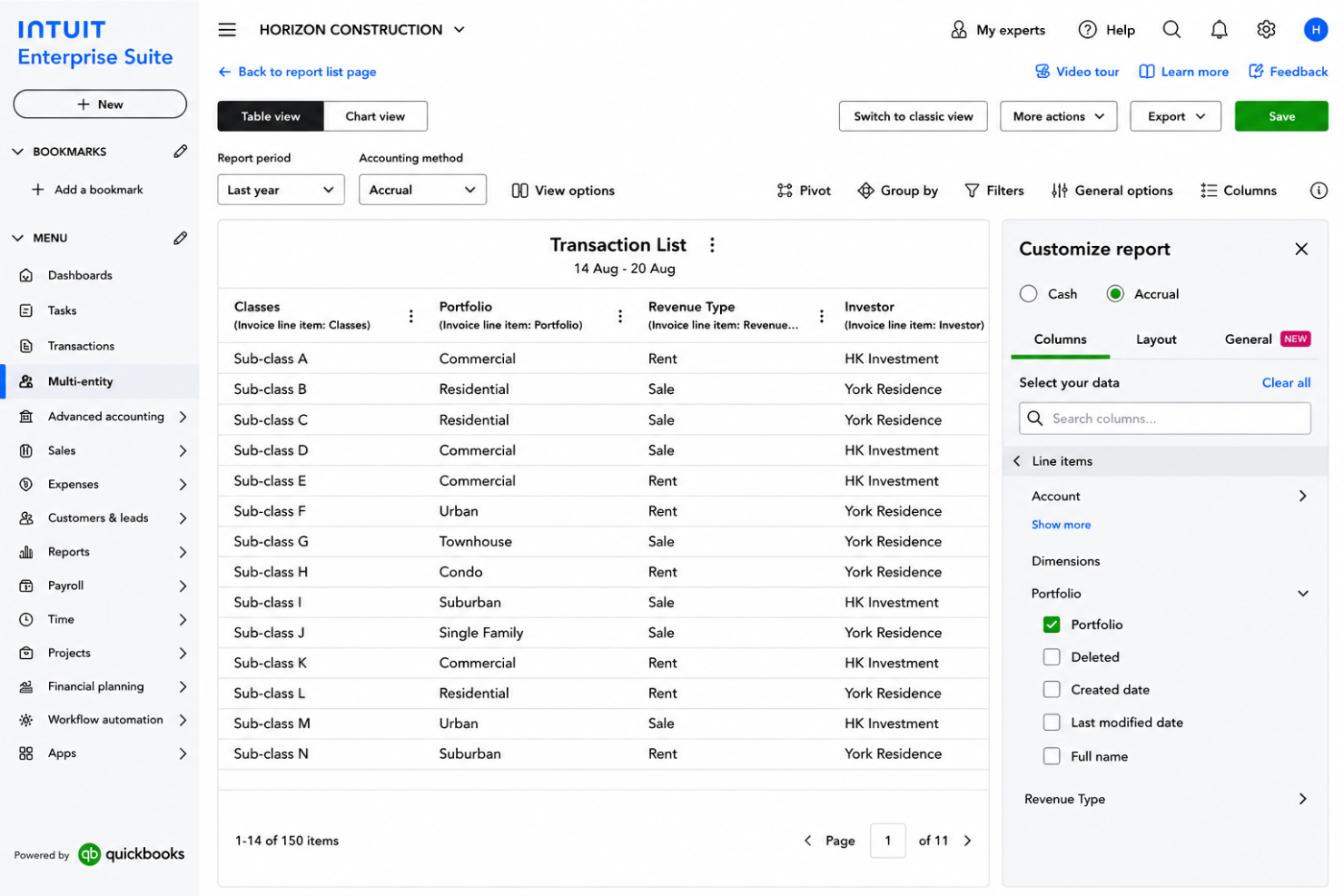Select the Columns tab in Customize report
Viewport: 1344px width, 896px height.
(x=1060, y=340)
